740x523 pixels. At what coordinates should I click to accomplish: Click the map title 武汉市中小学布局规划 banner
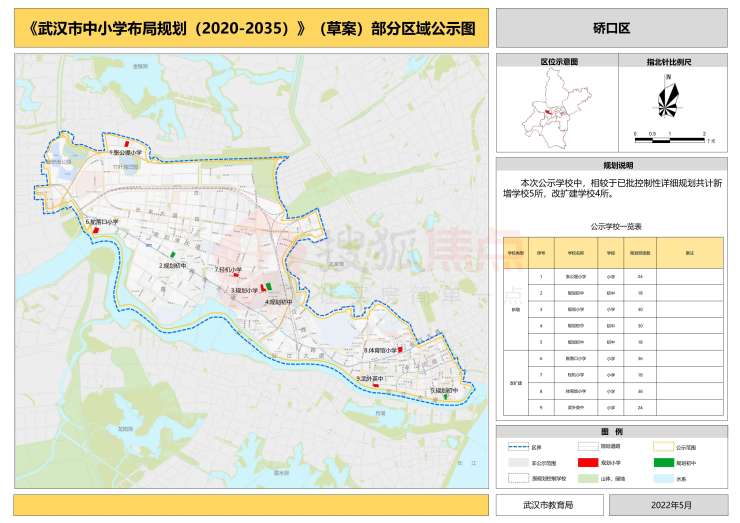(x=252, y=28)
